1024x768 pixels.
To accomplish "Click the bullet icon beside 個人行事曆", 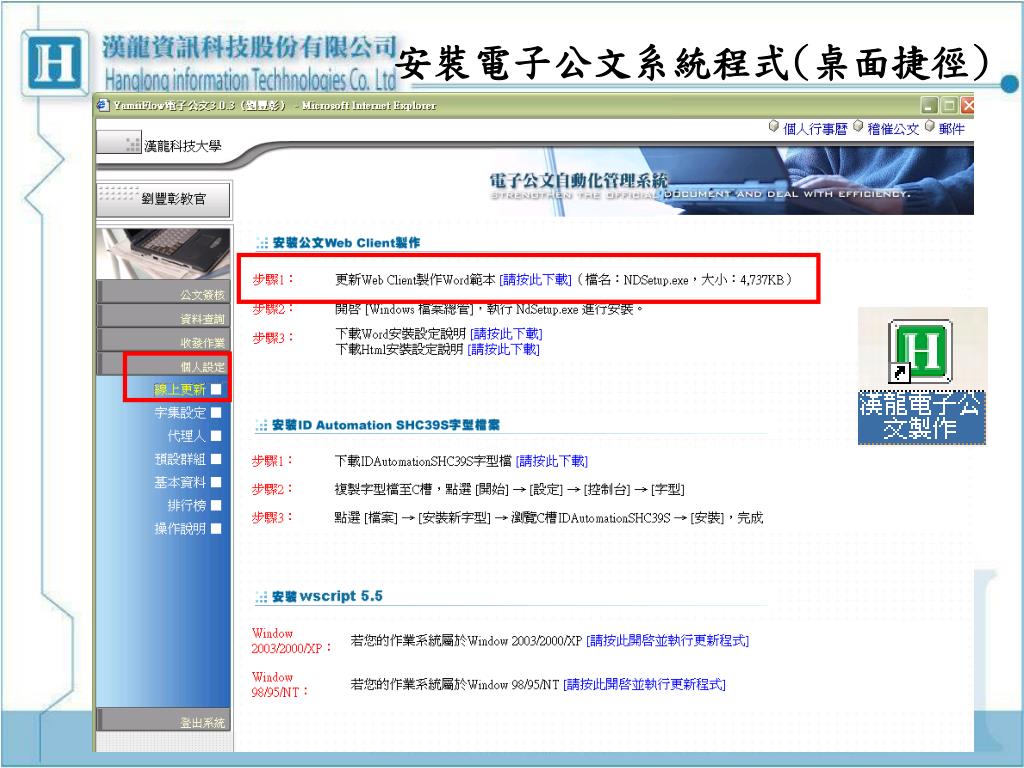I will [774, 126].
